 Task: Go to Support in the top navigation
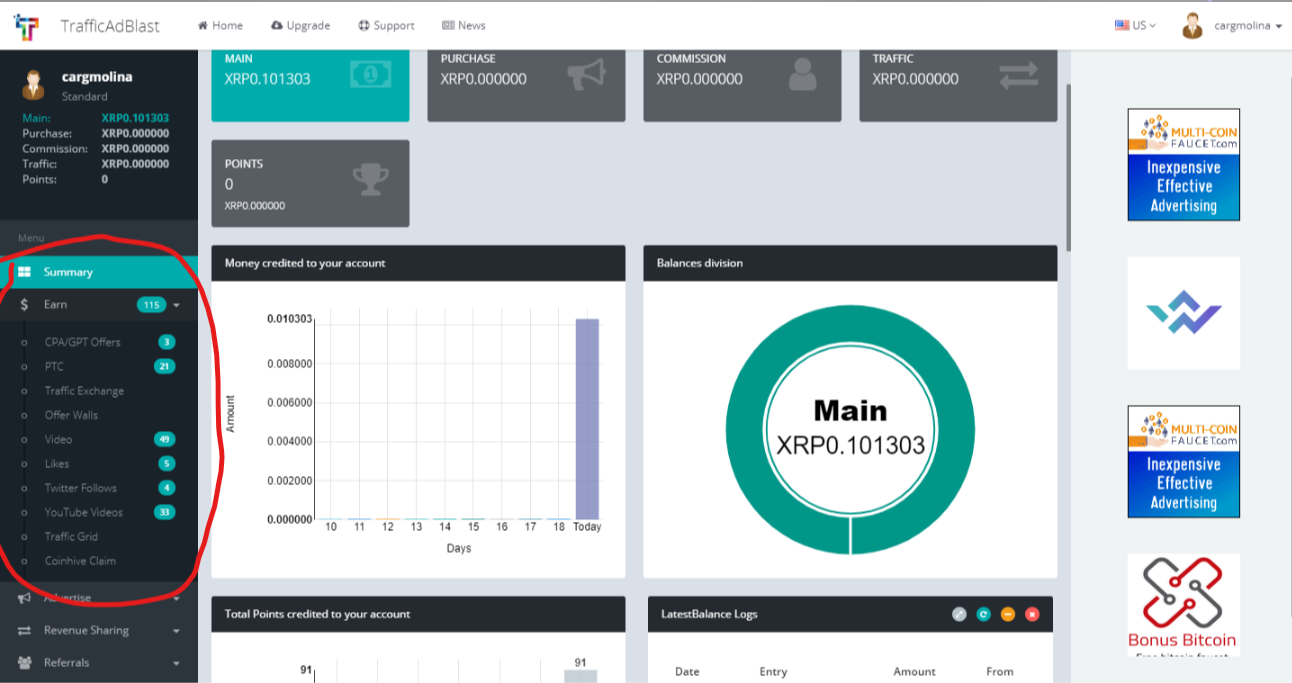pos(386,26)
